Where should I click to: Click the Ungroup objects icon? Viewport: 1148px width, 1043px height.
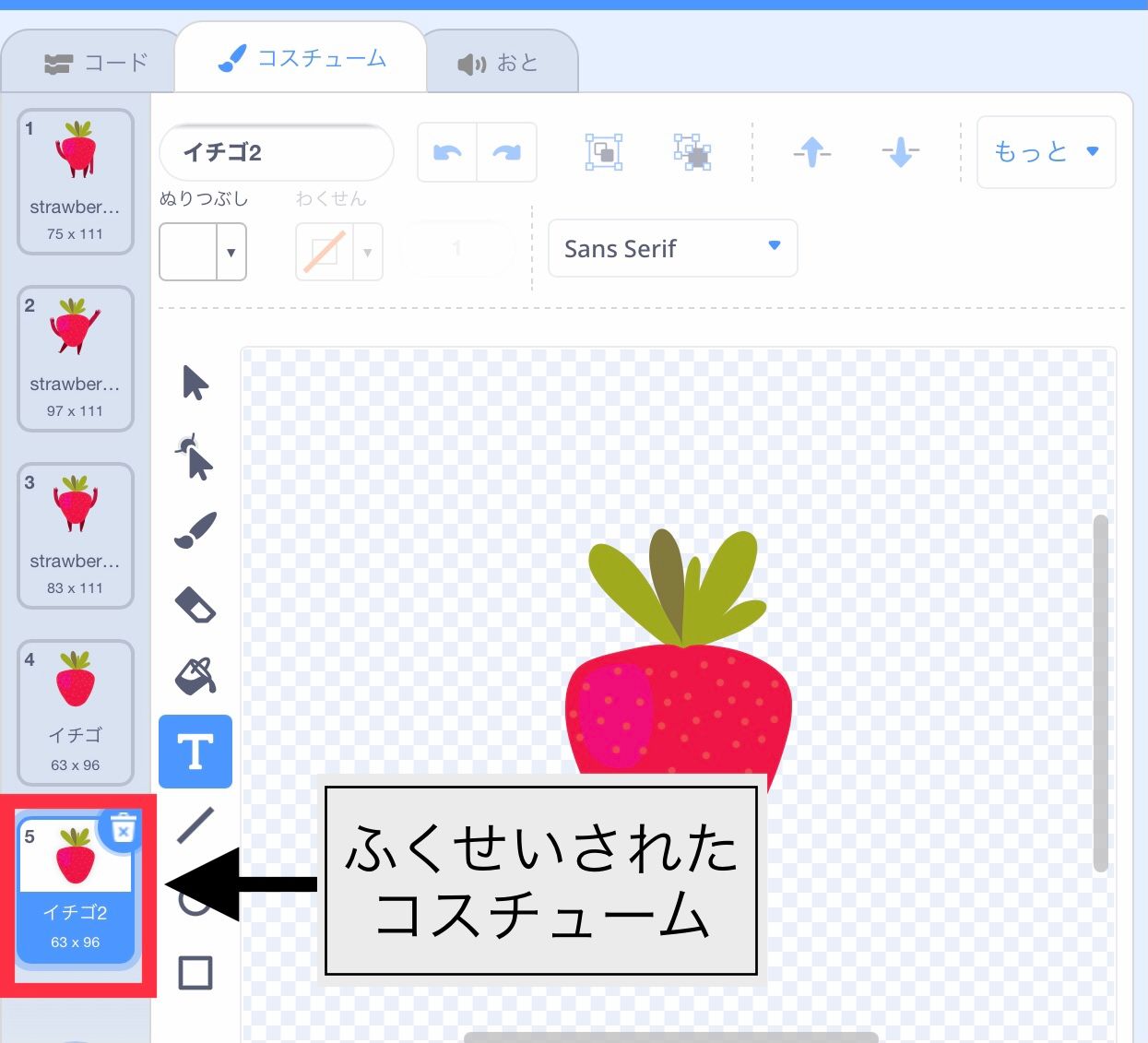693,152
